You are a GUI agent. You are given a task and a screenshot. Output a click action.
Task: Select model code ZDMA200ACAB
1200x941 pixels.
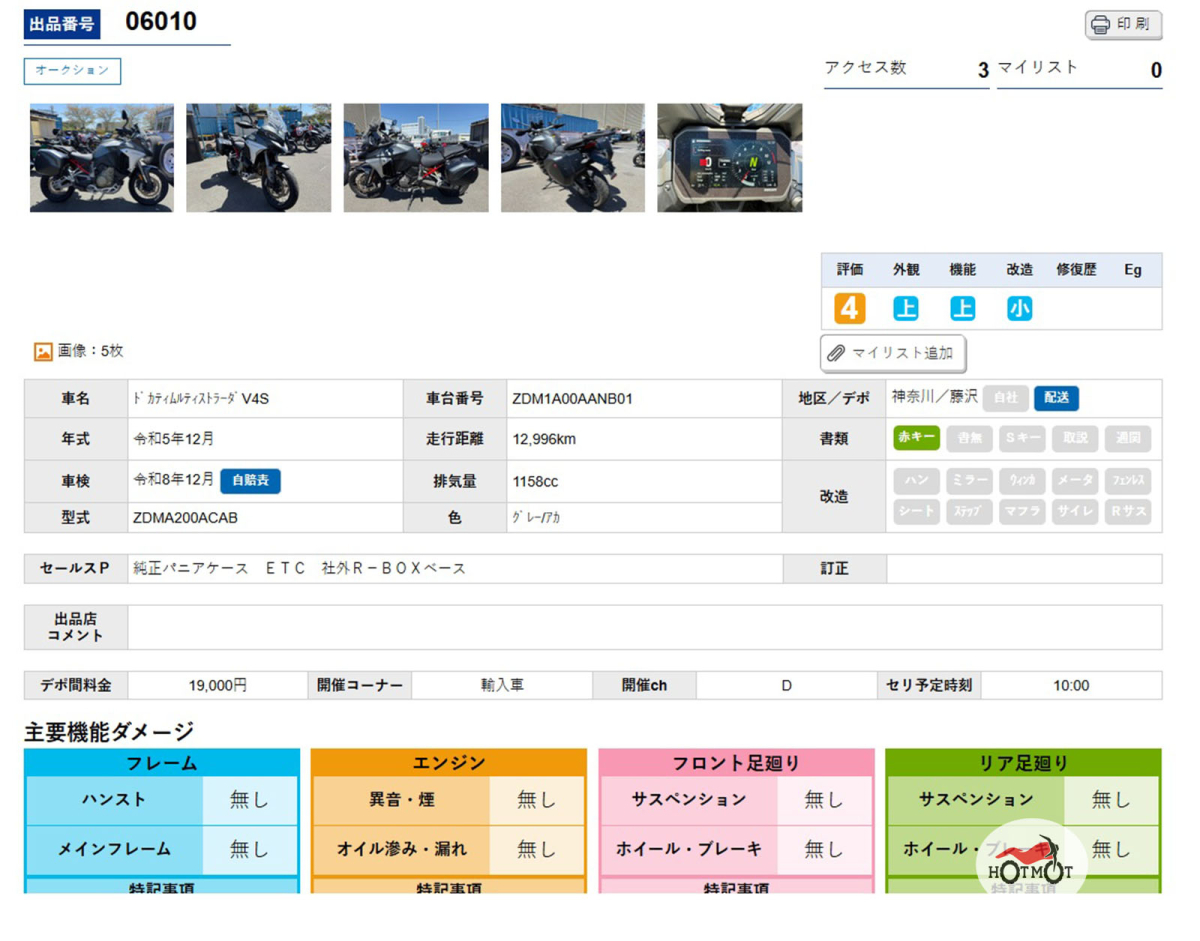185,518
